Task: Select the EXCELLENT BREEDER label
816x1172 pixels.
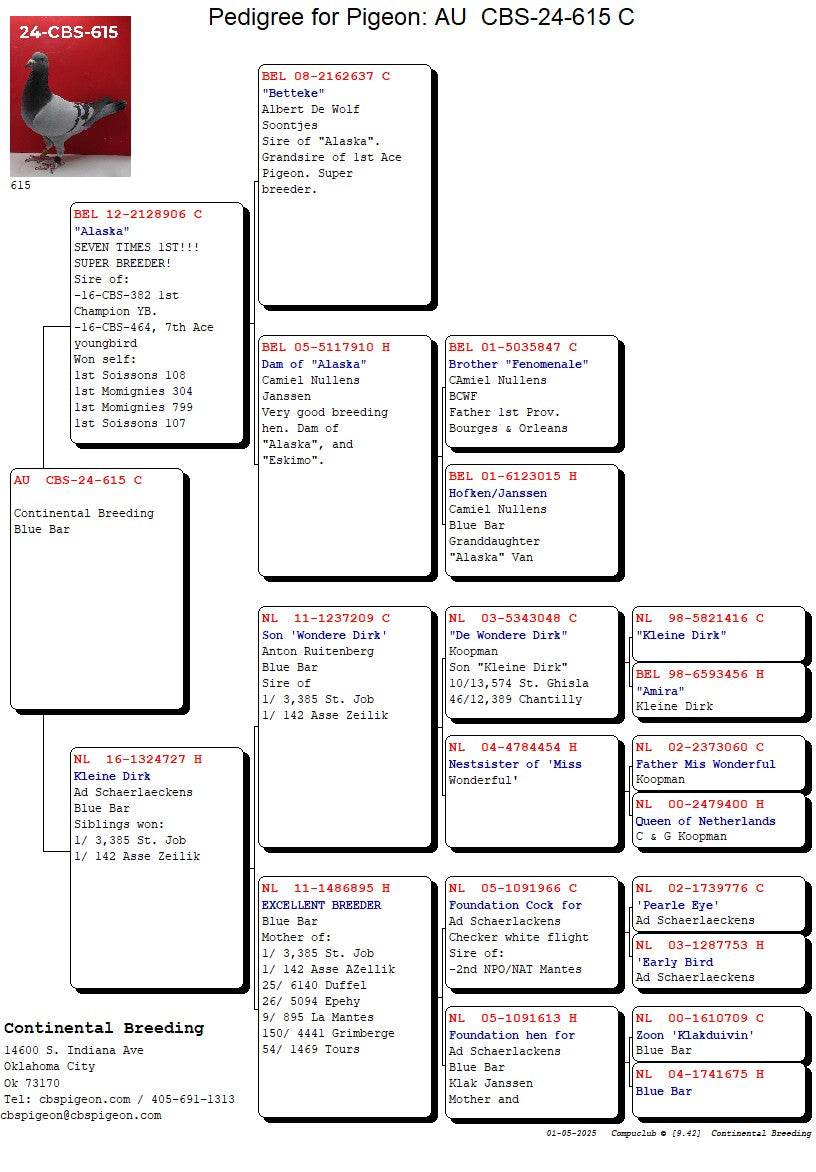Action: pos(321,905)
